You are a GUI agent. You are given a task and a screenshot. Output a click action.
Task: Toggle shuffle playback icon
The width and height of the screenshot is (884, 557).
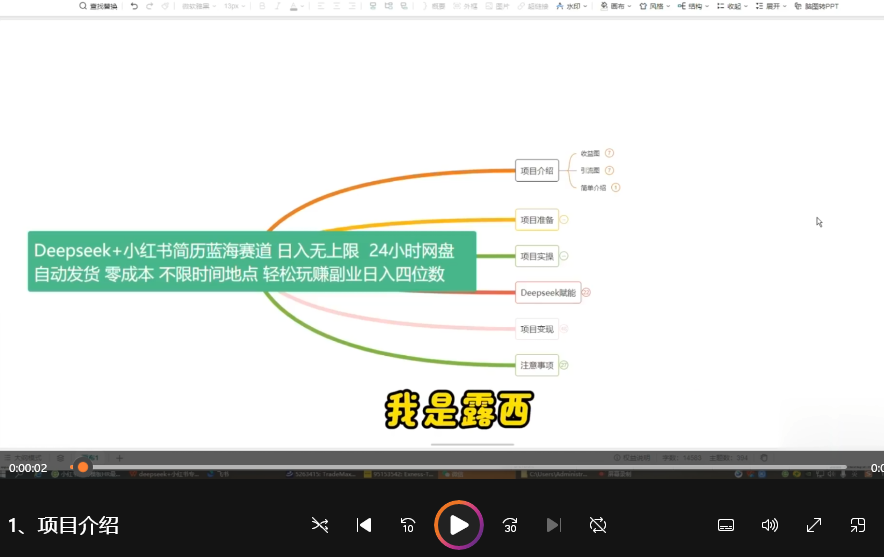coord(320,525)
